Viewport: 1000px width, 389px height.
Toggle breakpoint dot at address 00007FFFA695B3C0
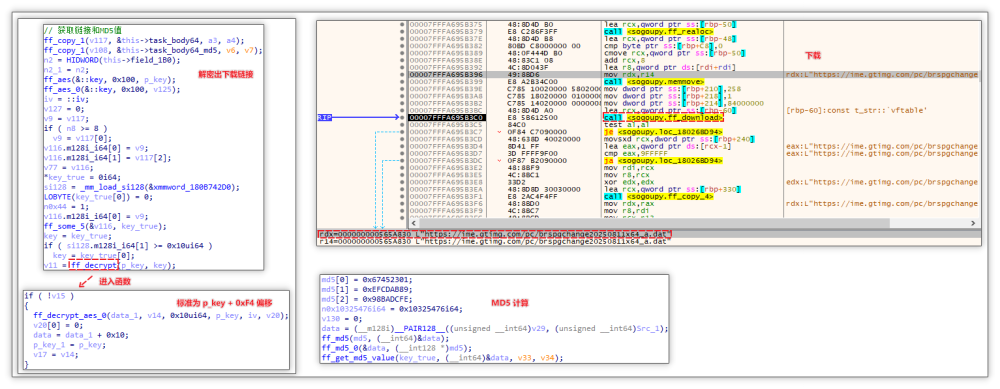coord(402,118)
